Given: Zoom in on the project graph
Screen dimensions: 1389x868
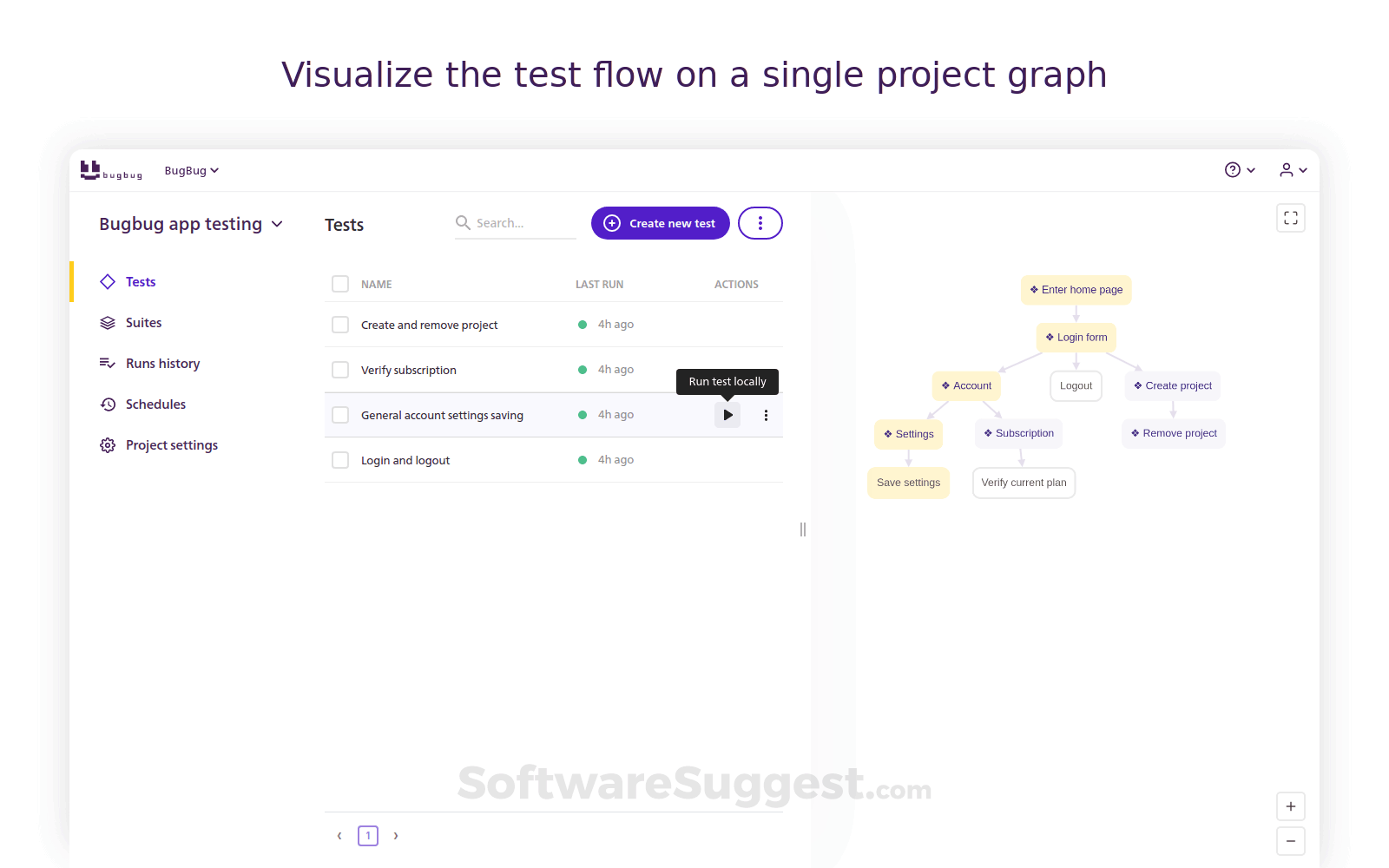Looking at the screenshot, I should pos(1290,806).
